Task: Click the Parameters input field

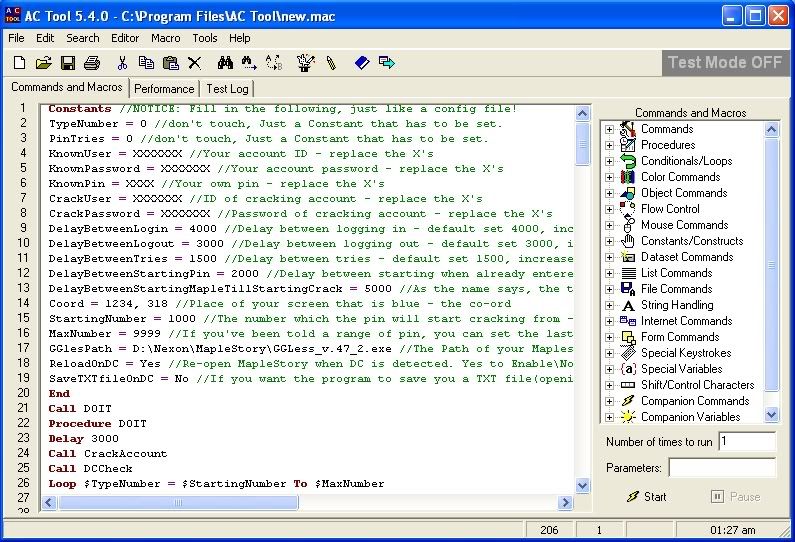Action: tap(722, 468)
